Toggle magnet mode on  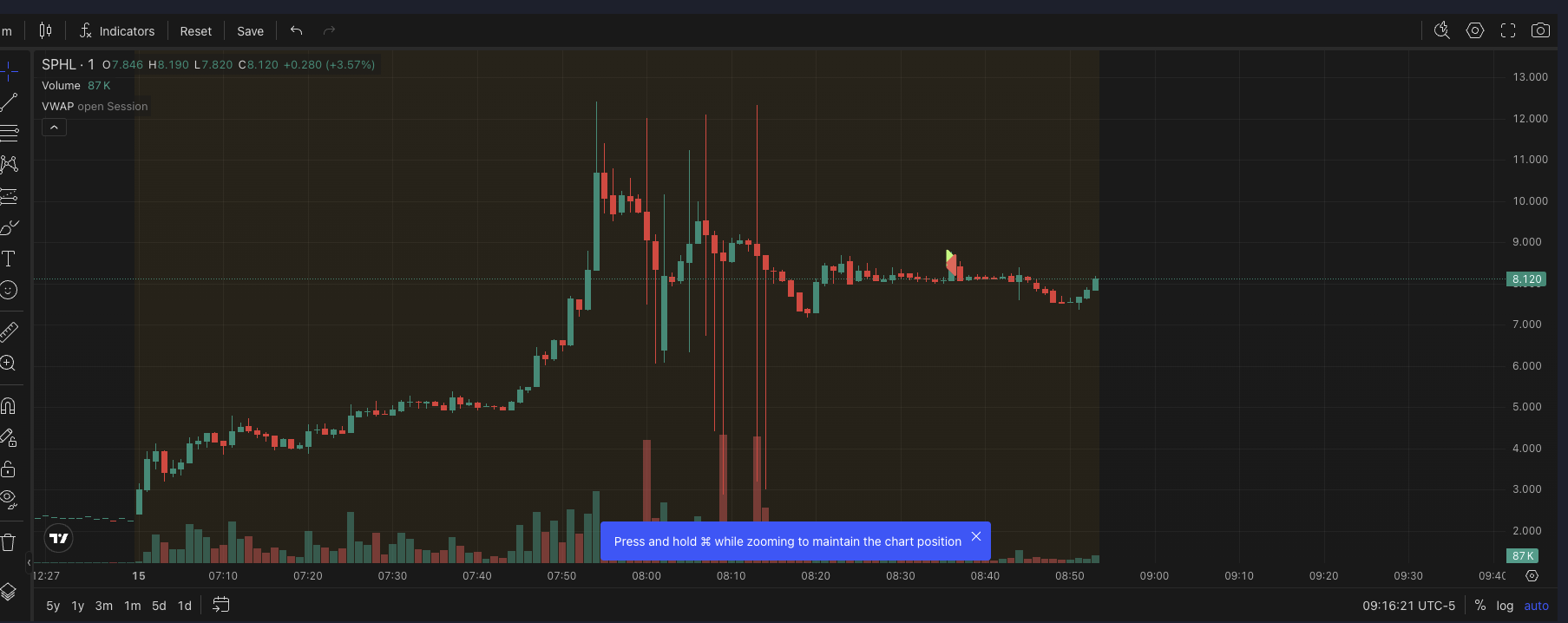click(x=9, y=406)
